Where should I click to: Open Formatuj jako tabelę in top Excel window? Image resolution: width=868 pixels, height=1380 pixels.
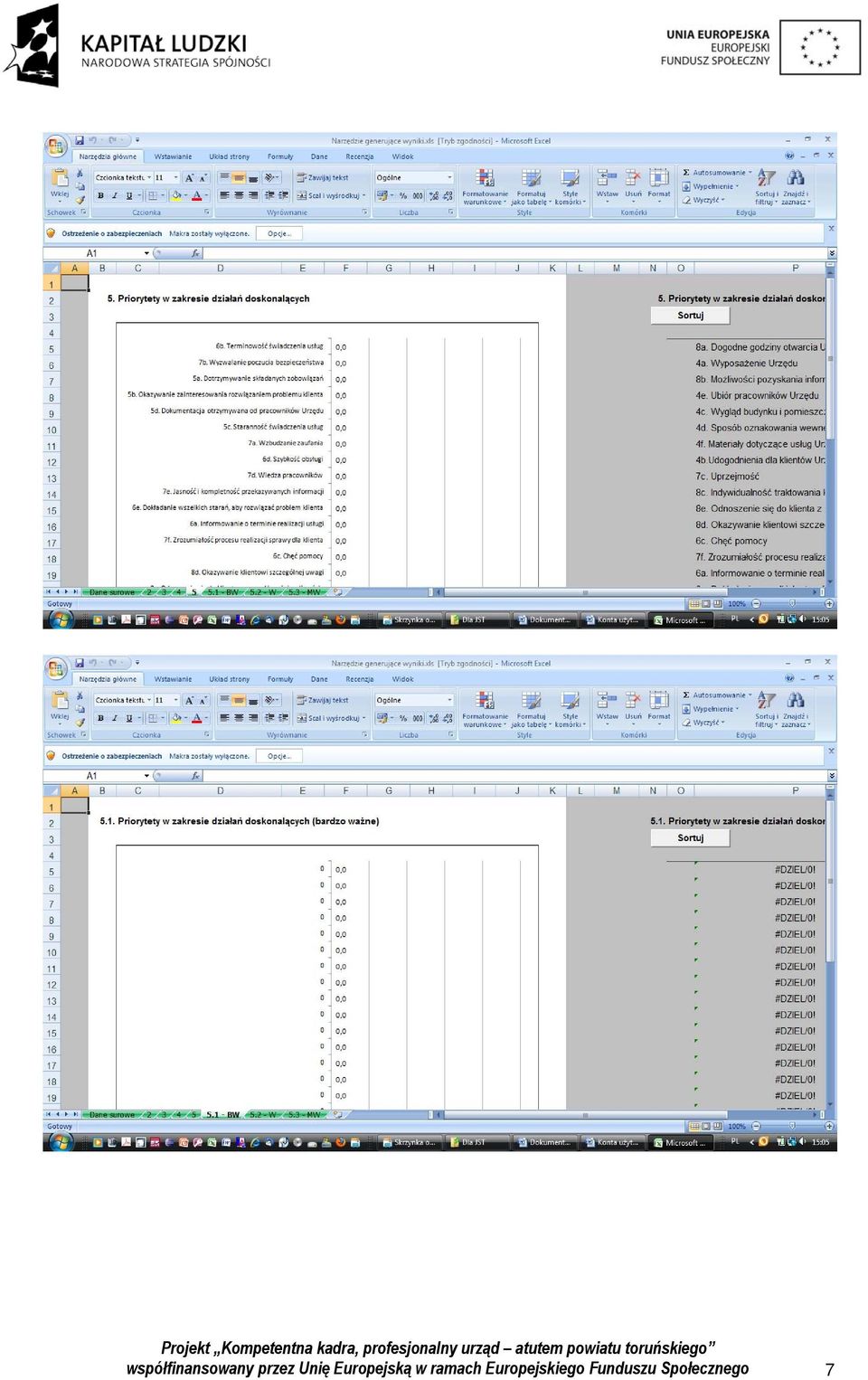531,187
